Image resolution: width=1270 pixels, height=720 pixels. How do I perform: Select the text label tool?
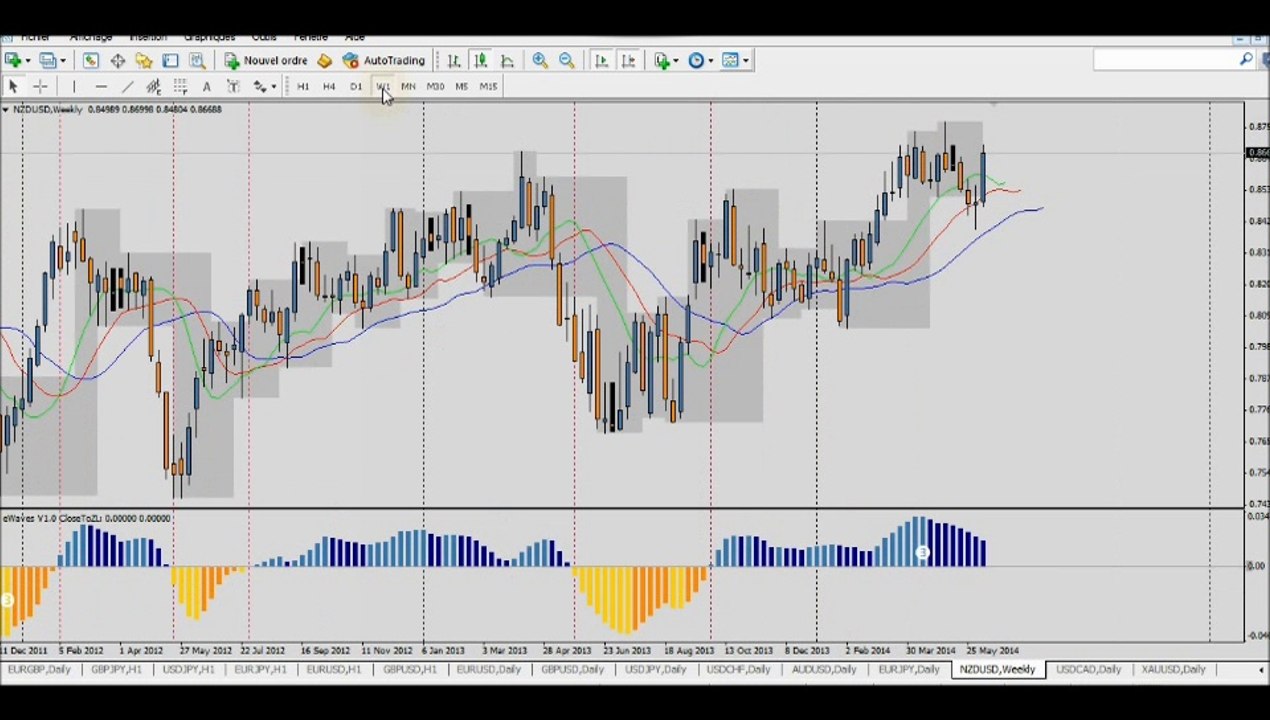(x=233, y=87)
